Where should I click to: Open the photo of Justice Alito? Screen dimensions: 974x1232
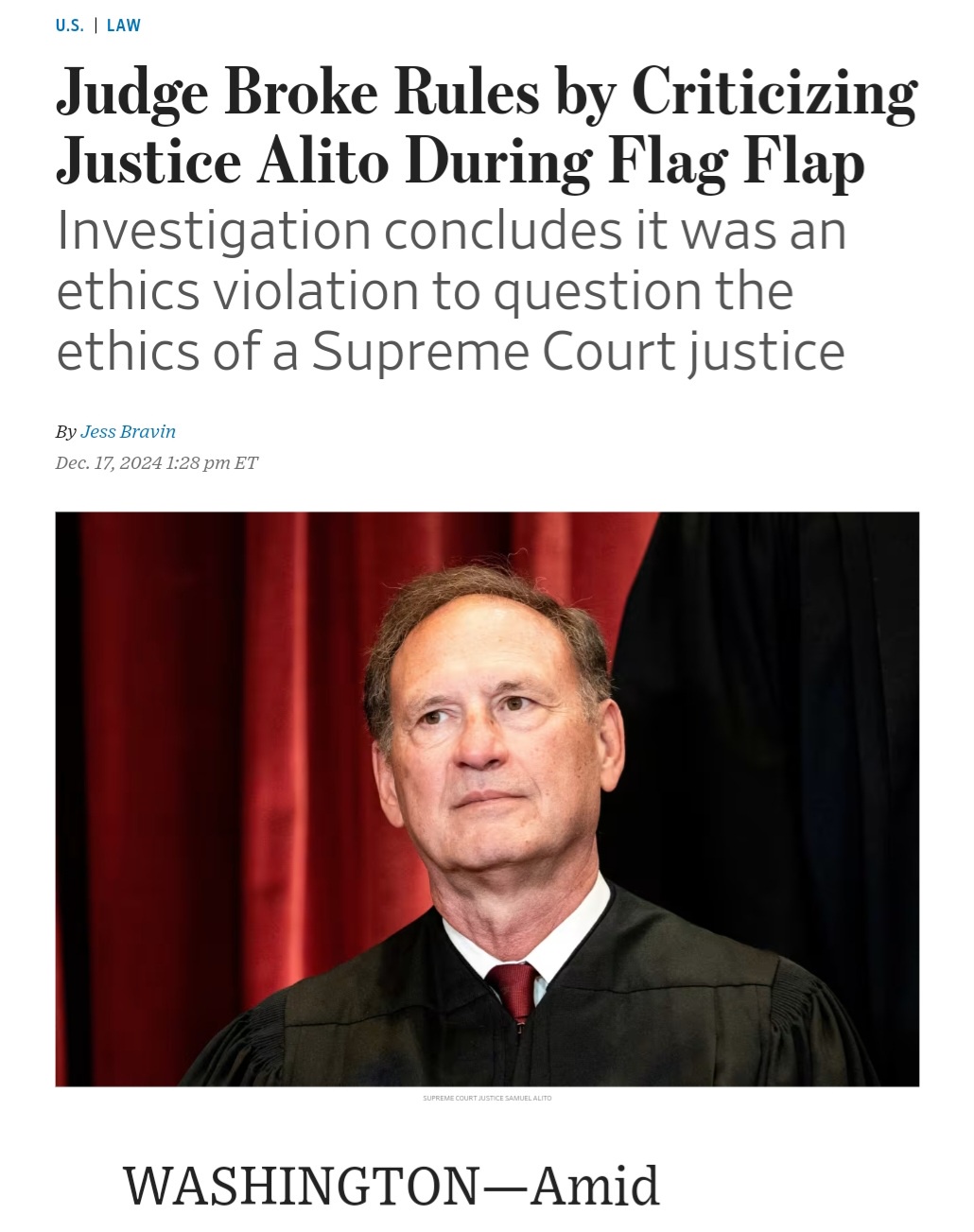click(x=487, y=799)
